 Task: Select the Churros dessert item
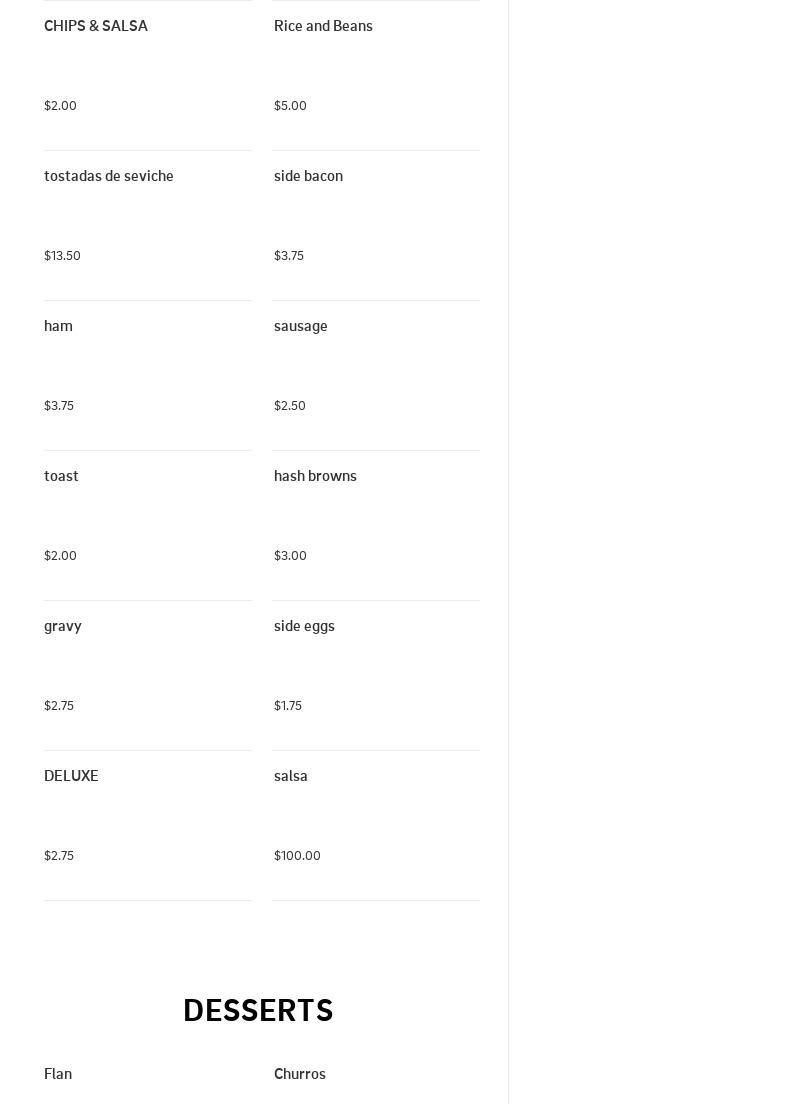click(300, 1074)
